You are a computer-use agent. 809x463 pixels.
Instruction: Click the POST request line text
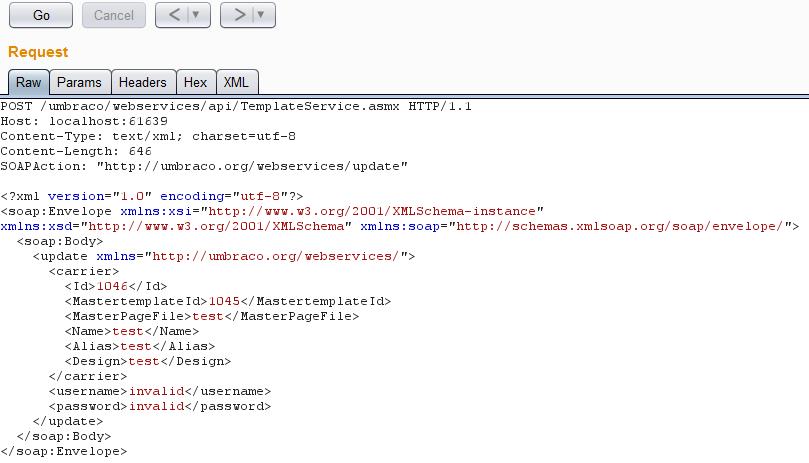pos(236,106)
